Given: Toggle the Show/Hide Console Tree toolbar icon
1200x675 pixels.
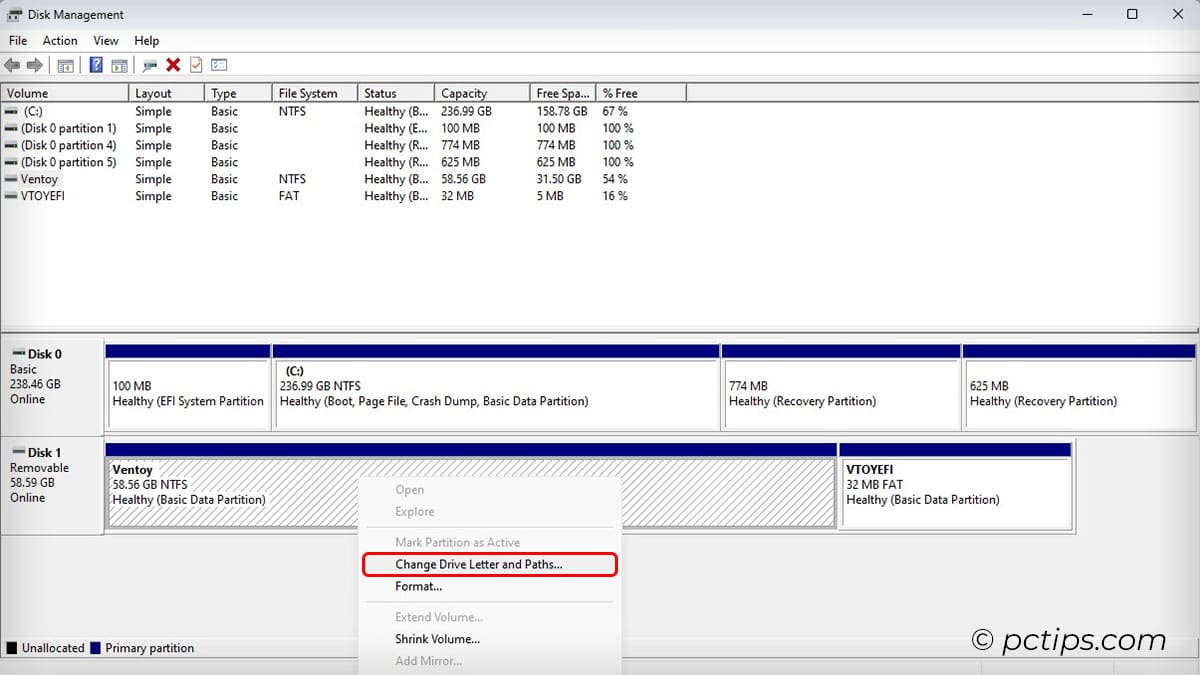Looking at the screenshot, I should pyautogui.click(x=65, y=64).
